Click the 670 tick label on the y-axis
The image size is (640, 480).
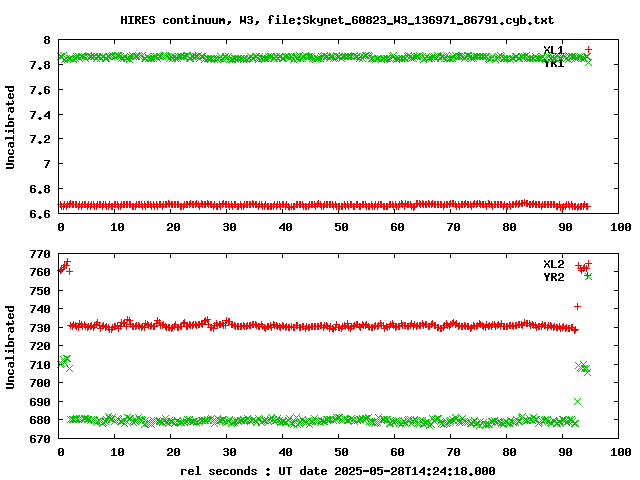[x=40, y=439]
